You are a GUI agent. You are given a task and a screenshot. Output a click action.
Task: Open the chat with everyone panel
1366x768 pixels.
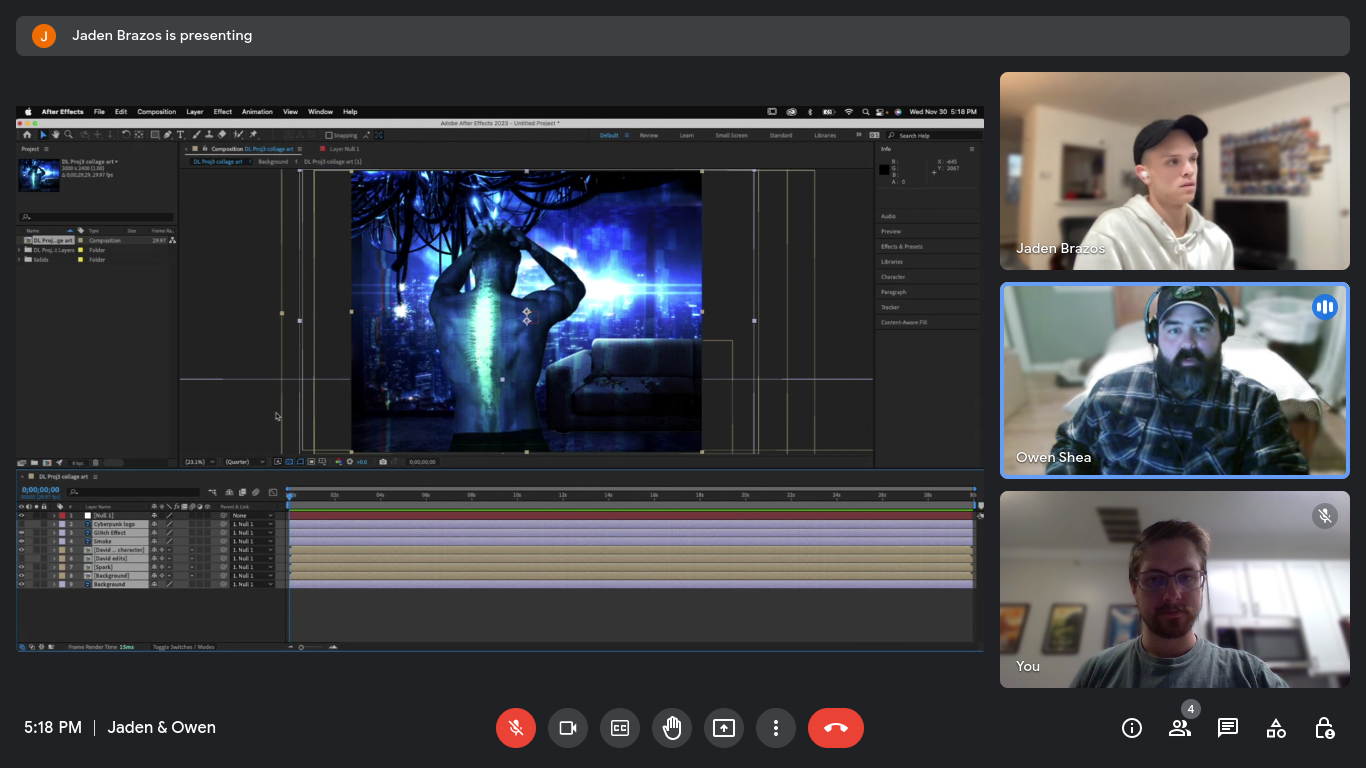(x=1228, y=728)
